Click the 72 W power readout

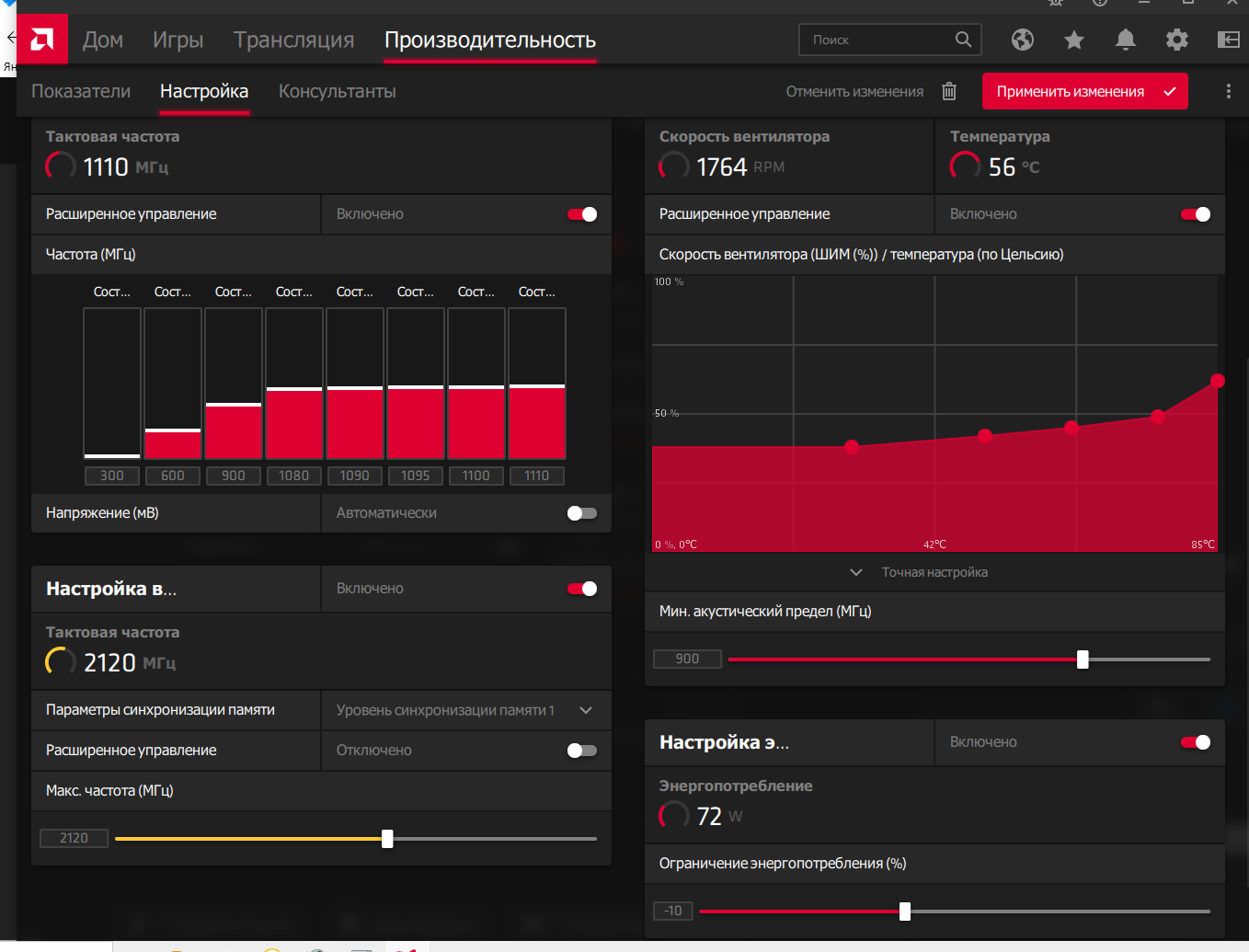pyautogui.click(x=701, y=816)
